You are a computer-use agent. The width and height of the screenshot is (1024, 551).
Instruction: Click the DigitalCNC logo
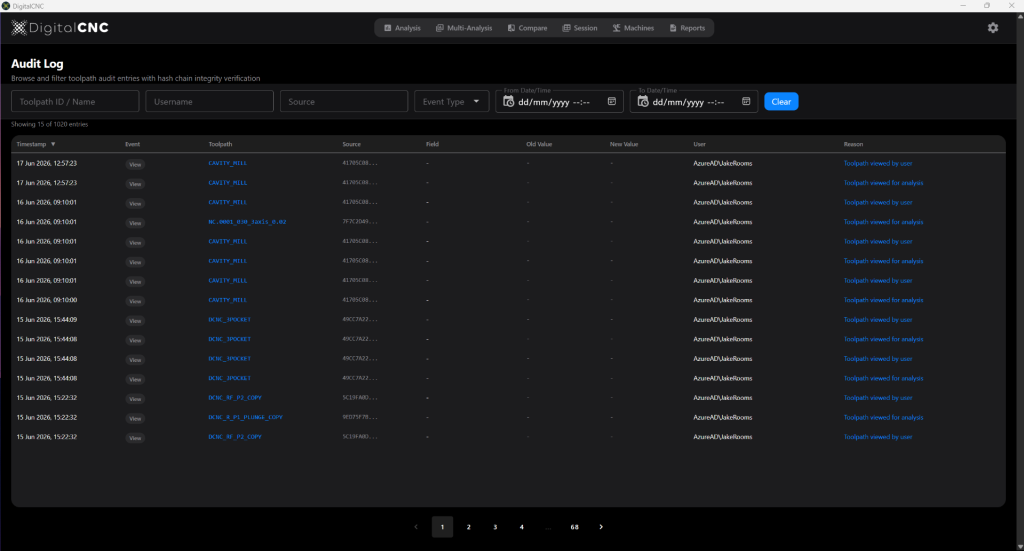tap(59, 27)
